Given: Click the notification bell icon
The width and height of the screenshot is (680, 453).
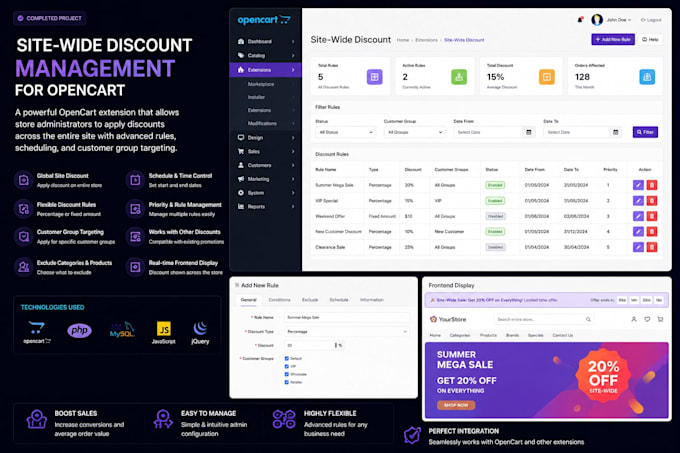Looking at the screenshot, I should pos(580,20).
